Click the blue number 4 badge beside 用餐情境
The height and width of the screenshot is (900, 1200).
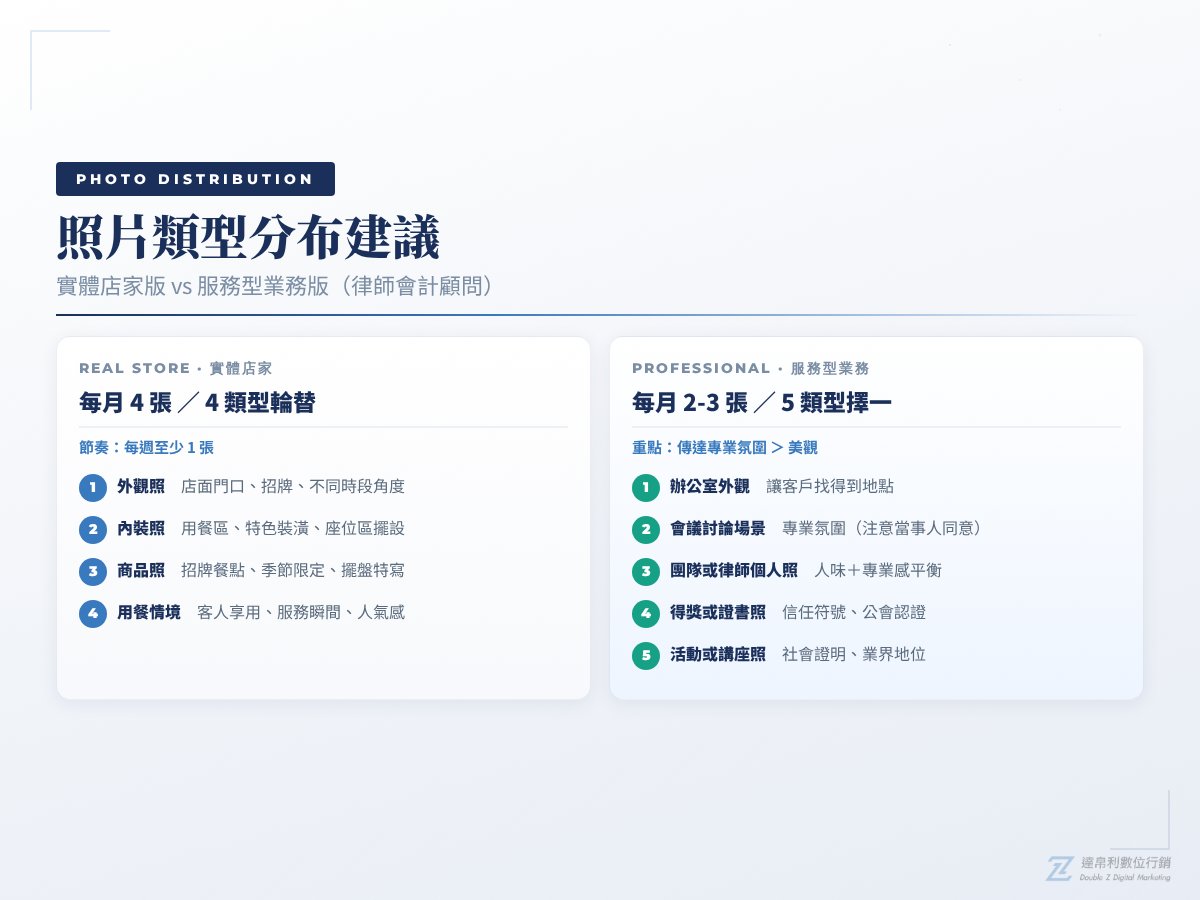[92, 613]
